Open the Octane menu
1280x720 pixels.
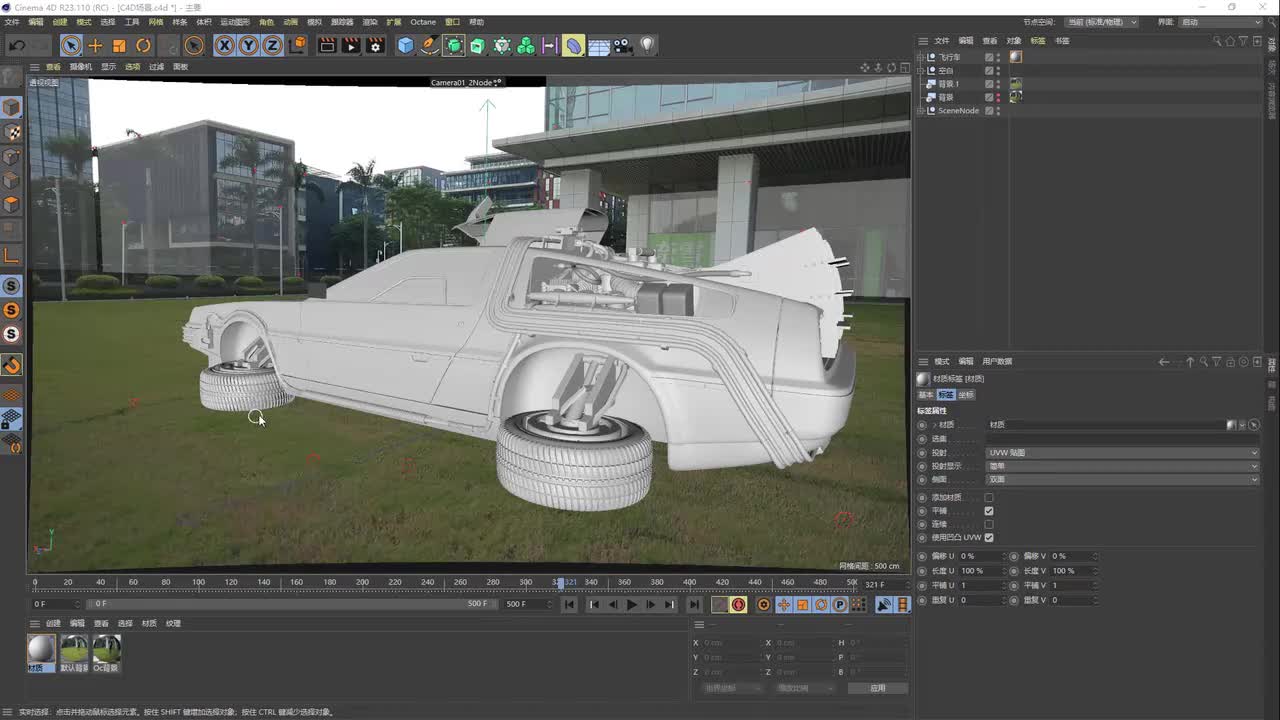coord(423,22)
